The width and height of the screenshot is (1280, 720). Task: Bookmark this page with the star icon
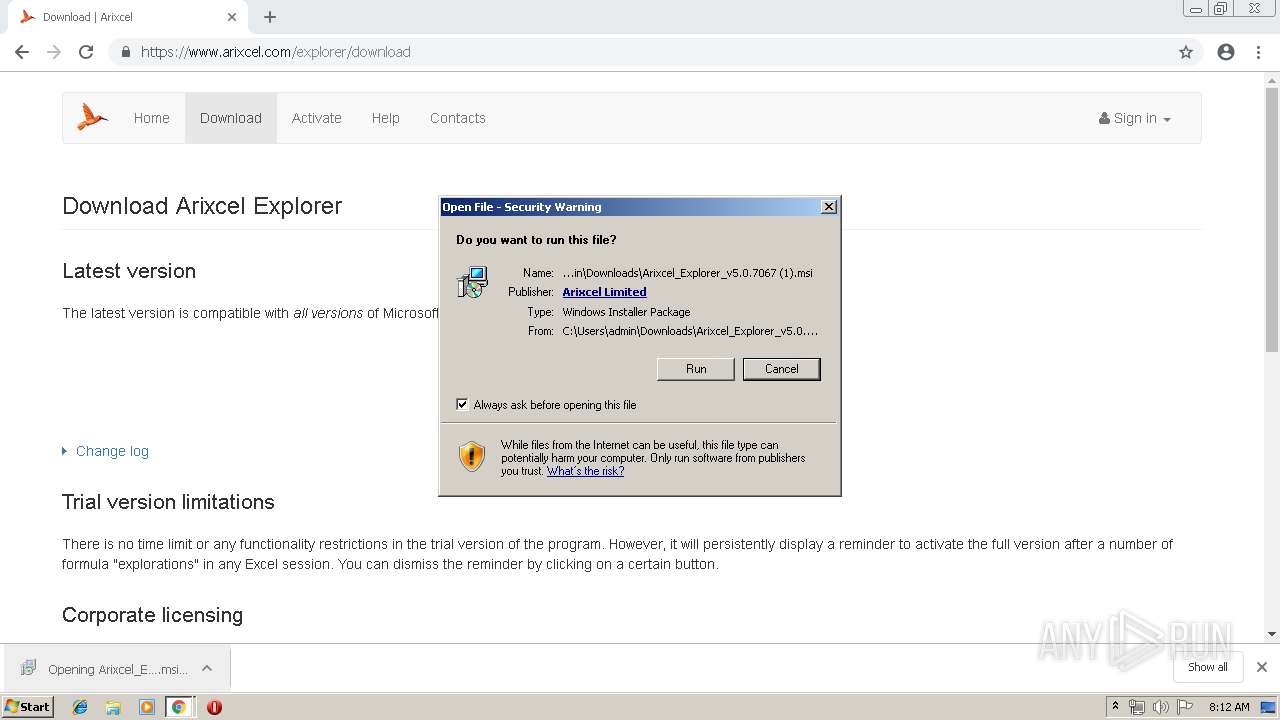[x=1186, y=52]
